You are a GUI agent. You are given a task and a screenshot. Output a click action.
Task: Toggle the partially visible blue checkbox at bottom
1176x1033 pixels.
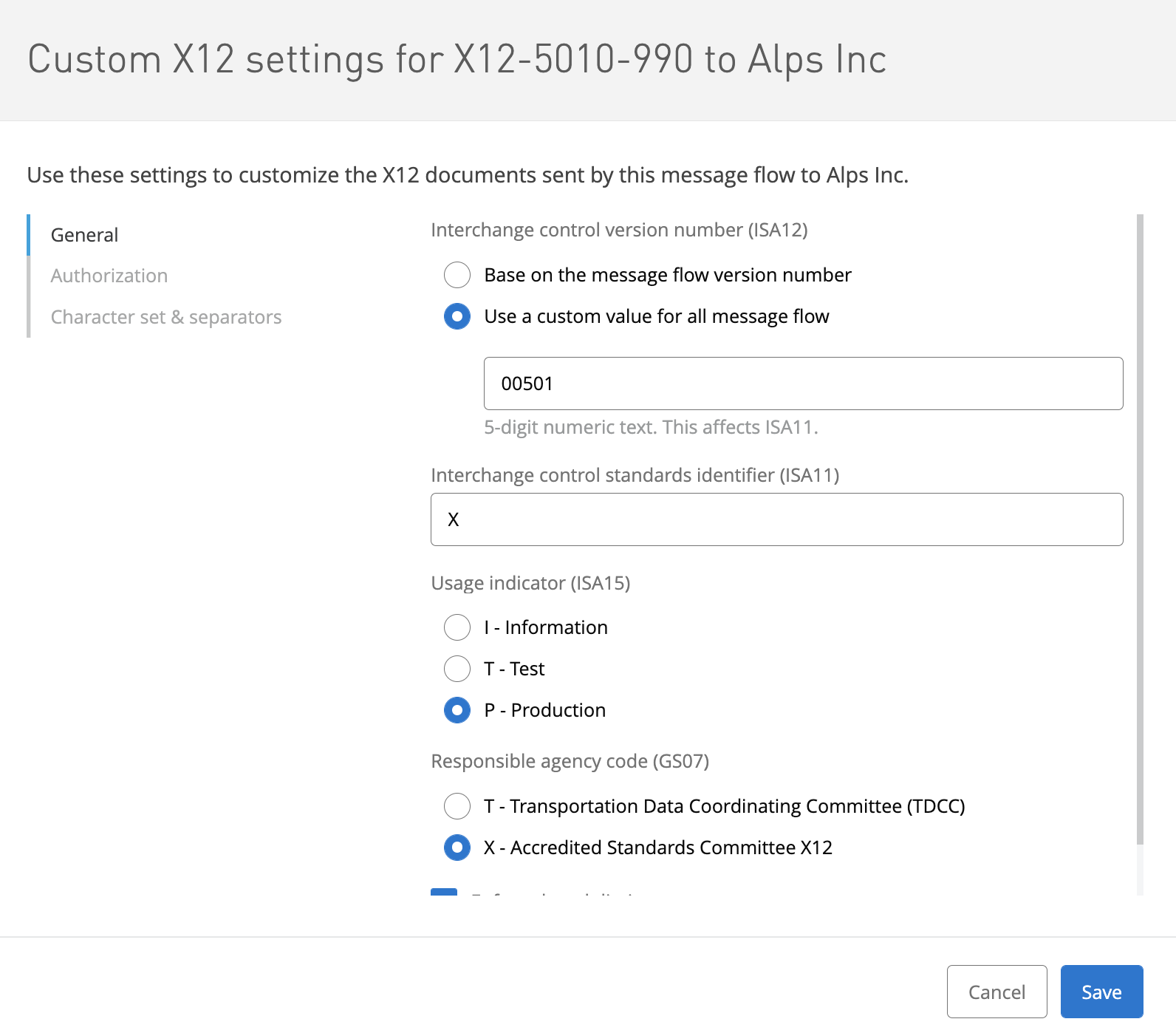coord(444,892)
